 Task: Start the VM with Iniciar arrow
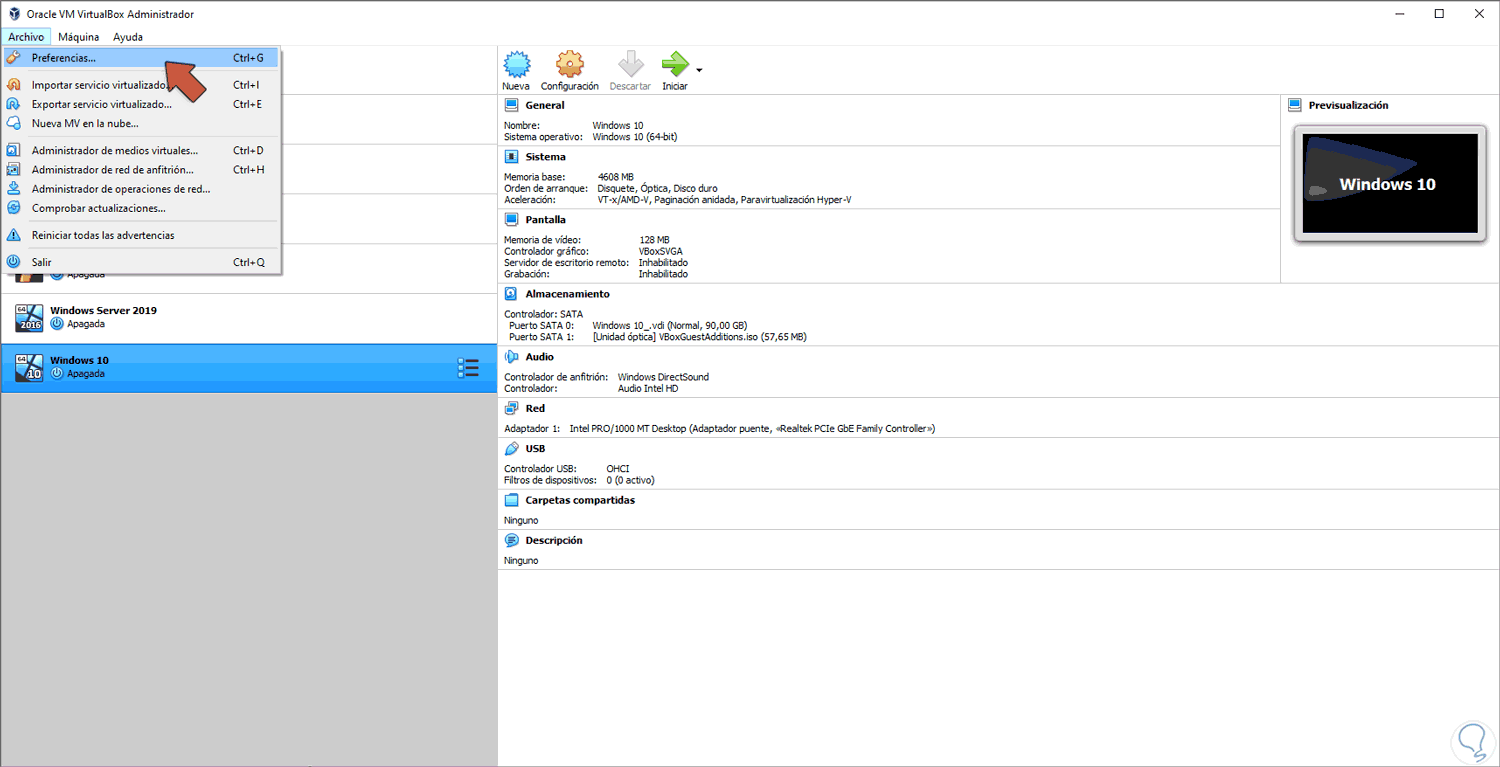point(675,65)
